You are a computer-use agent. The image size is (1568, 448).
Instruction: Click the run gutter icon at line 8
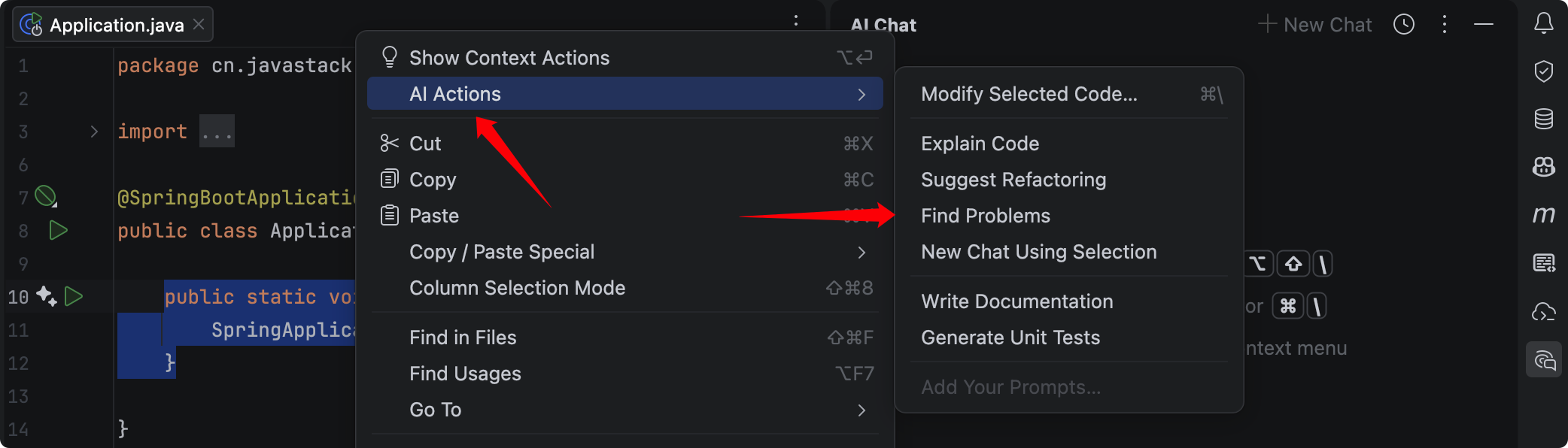pos(58,230)
